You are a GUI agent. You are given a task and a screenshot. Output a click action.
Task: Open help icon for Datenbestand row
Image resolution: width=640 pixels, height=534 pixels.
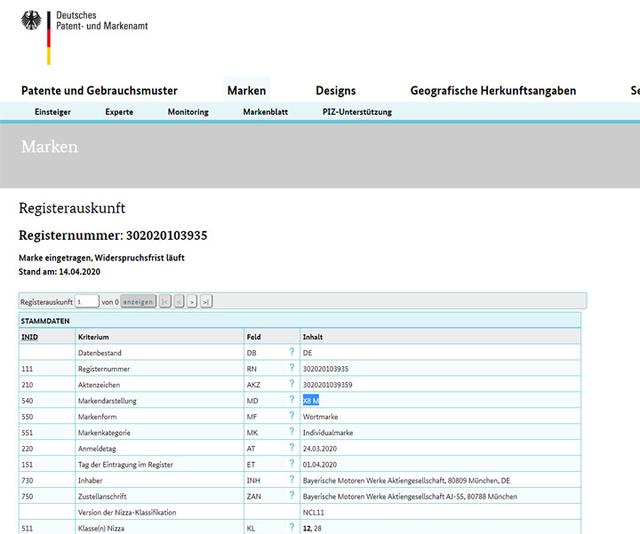pos(292,353)
